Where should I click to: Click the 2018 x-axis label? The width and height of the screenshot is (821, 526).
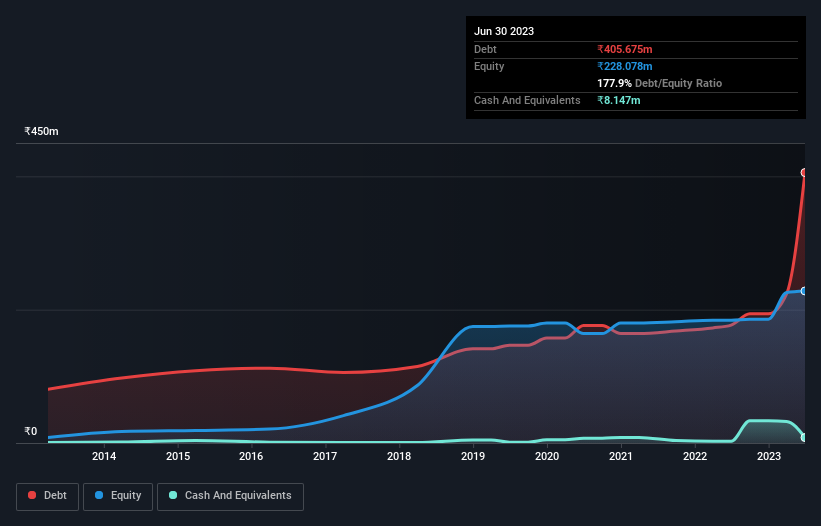399,456
